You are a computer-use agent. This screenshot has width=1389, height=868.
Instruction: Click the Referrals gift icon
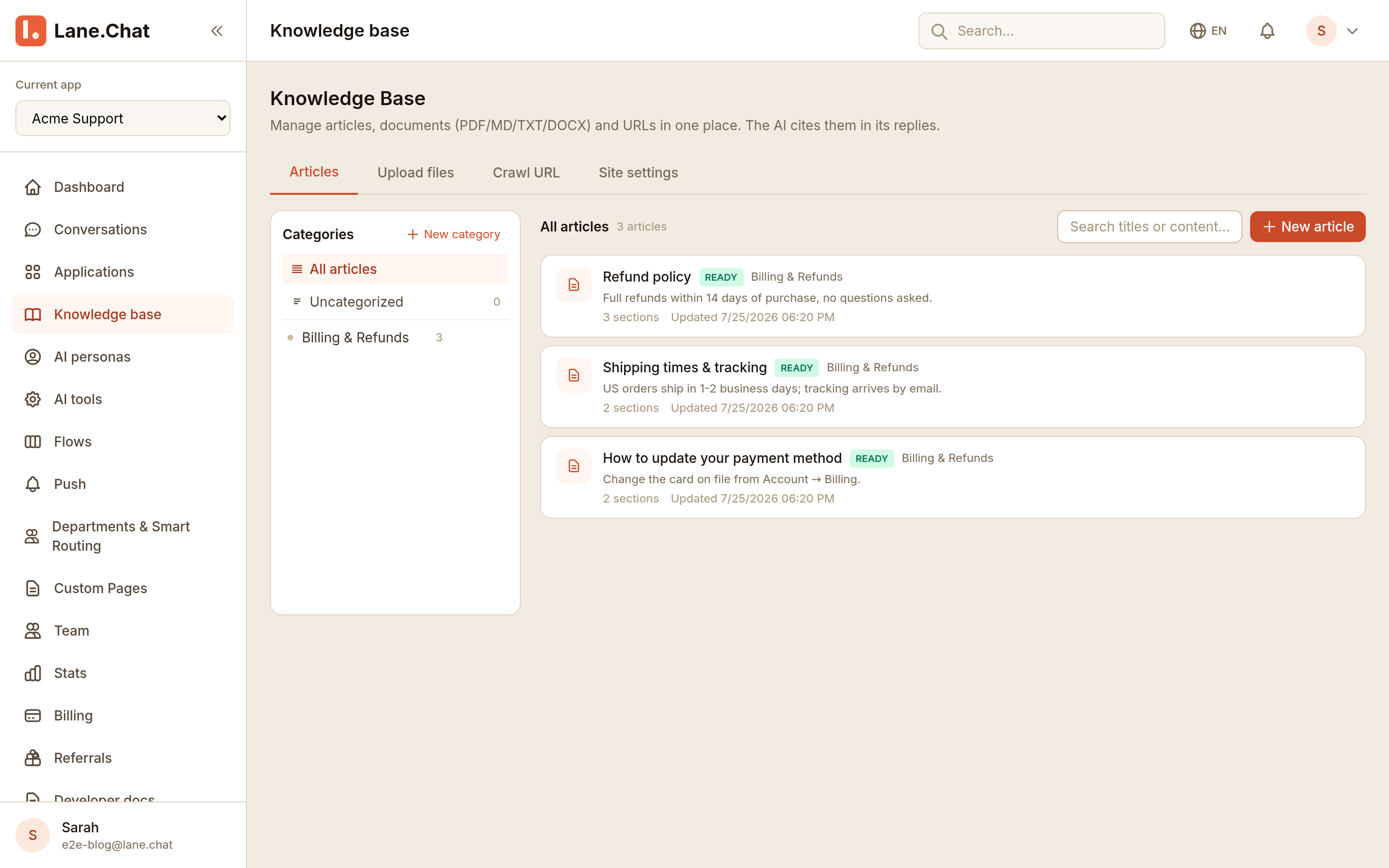point(33,759)
